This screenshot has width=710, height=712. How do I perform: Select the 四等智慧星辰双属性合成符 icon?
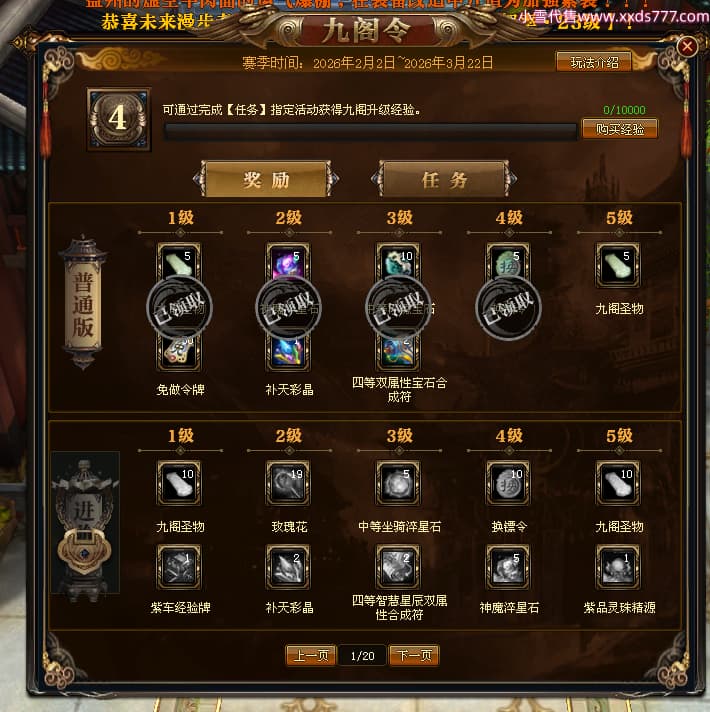tap(398, 567)
